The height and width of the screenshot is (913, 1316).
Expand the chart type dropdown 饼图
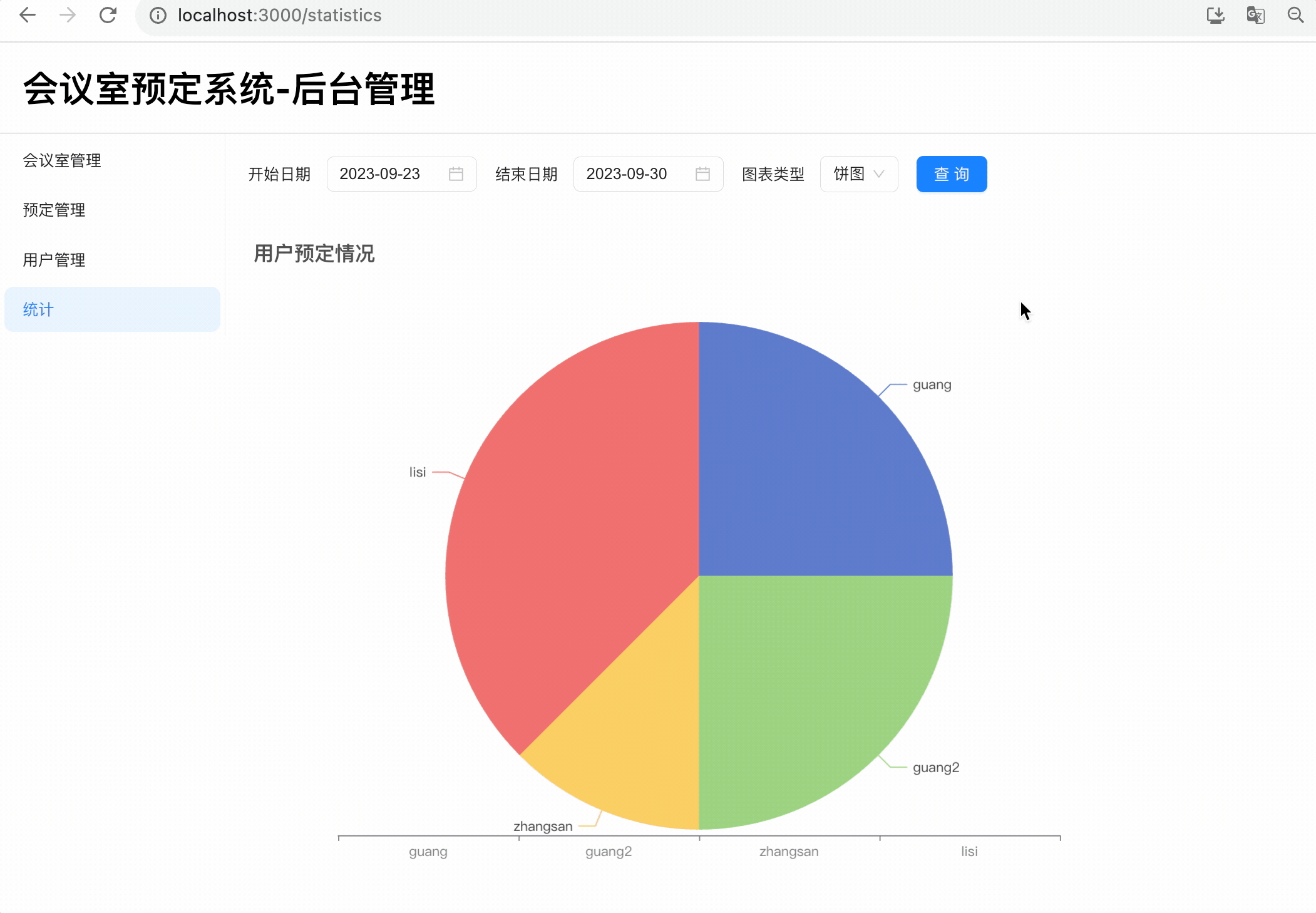[858, 174]
